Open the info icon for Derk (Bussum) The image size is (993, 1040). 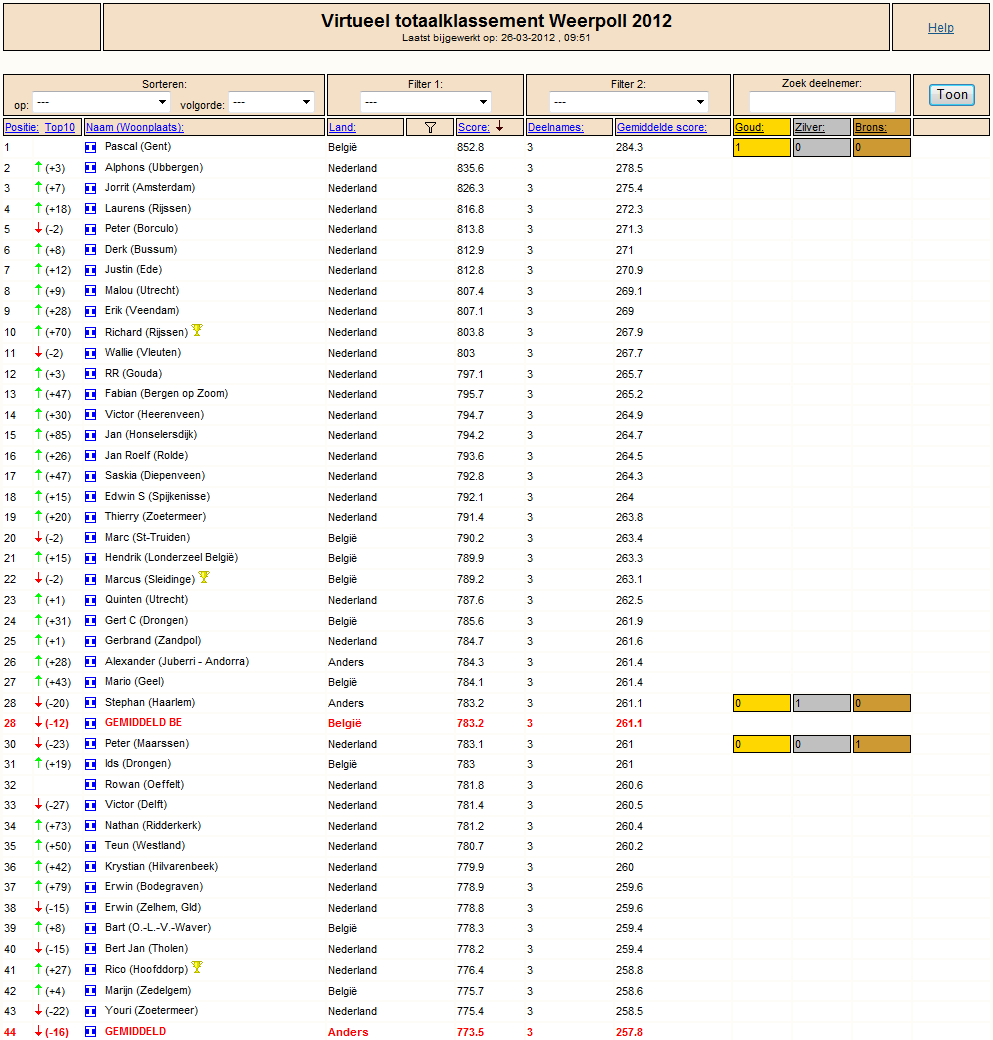(x=90, y=250)
